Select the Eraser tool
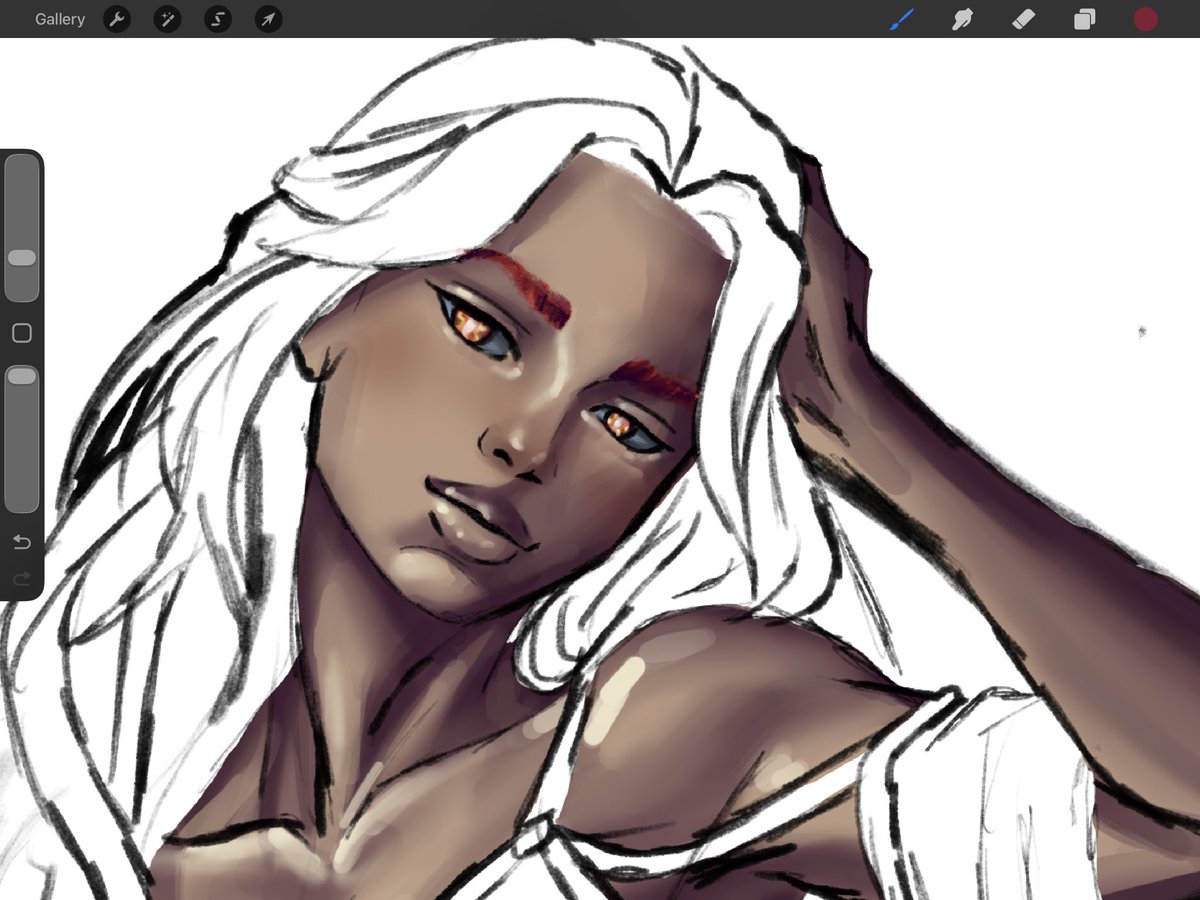Image resolution: width=1200 pixels, height=900 pixels. [x=1024, y=19]
